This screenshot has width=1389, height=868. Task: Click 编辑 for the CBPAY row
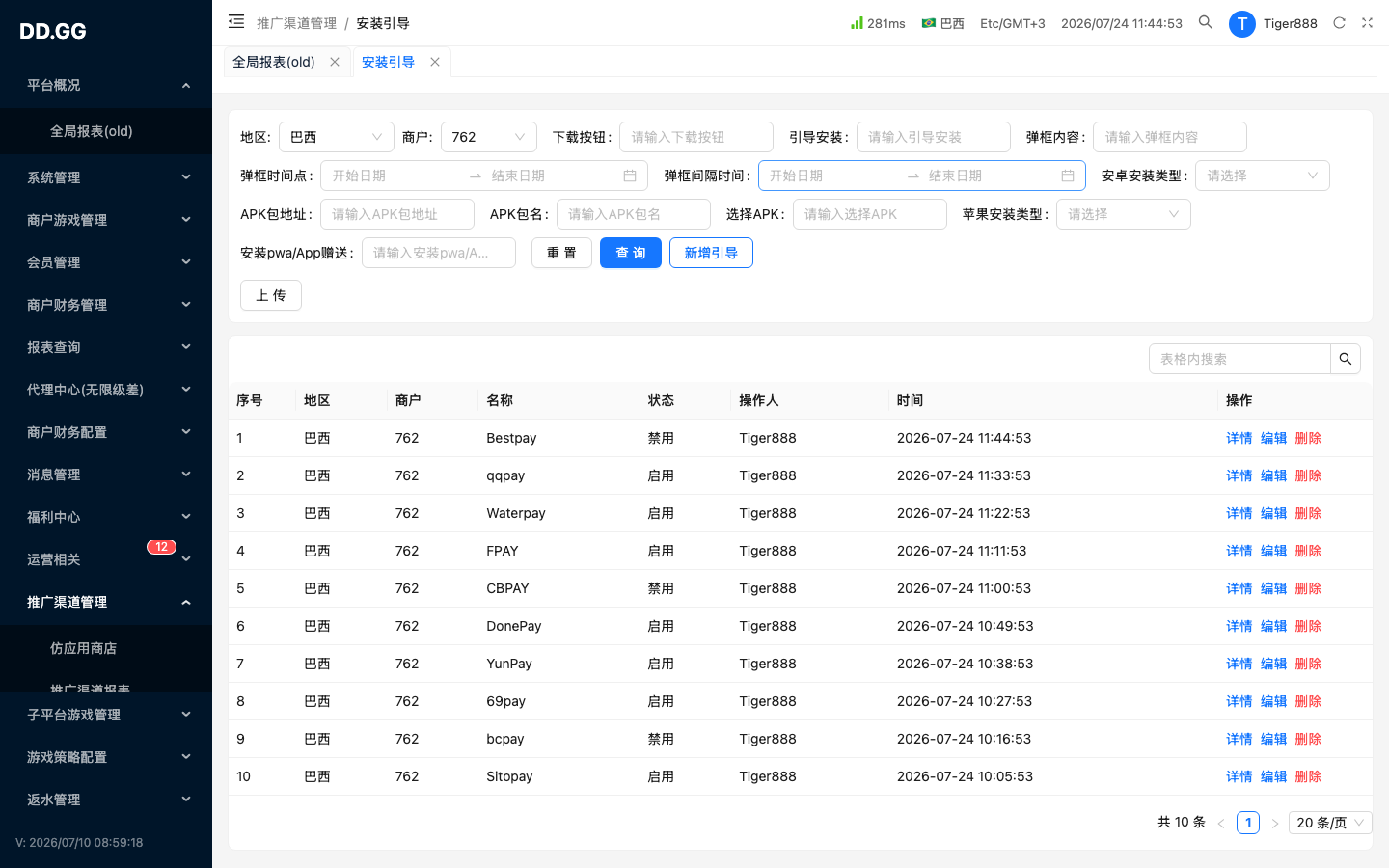click(x=1273, y=588)
